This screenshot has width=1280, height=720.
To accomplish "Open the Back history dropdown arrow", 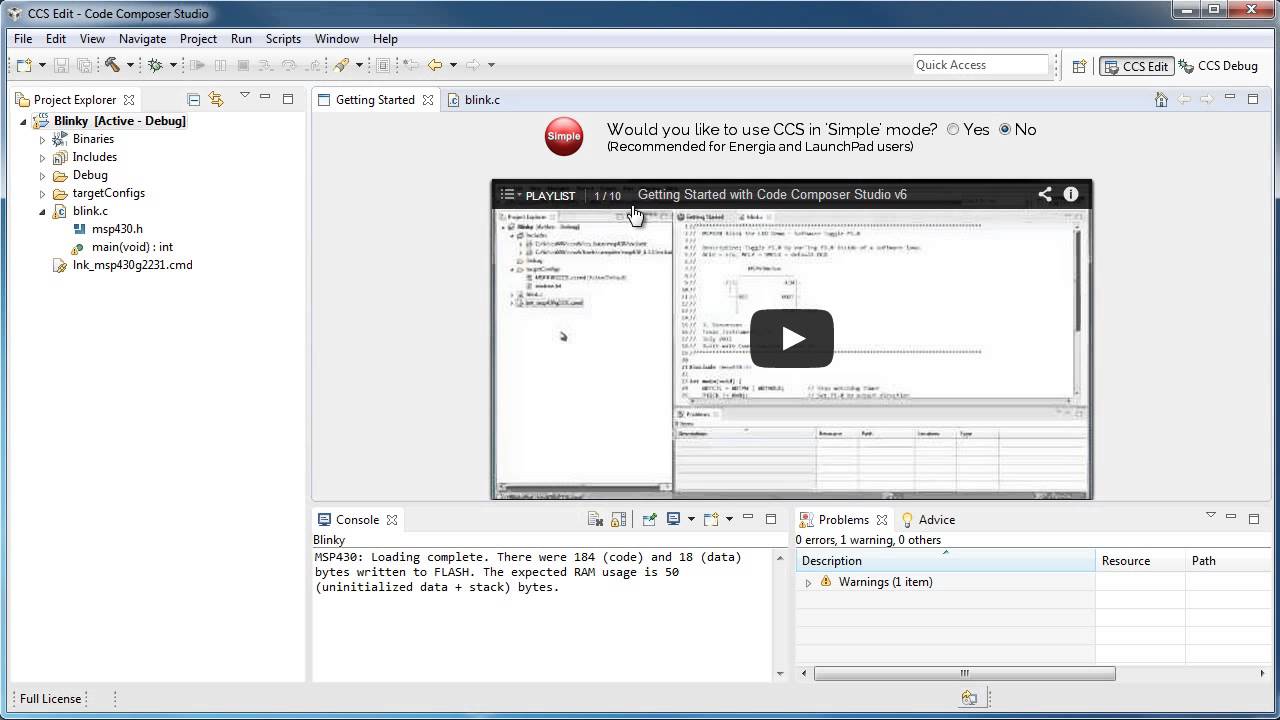I will (453, 65).
